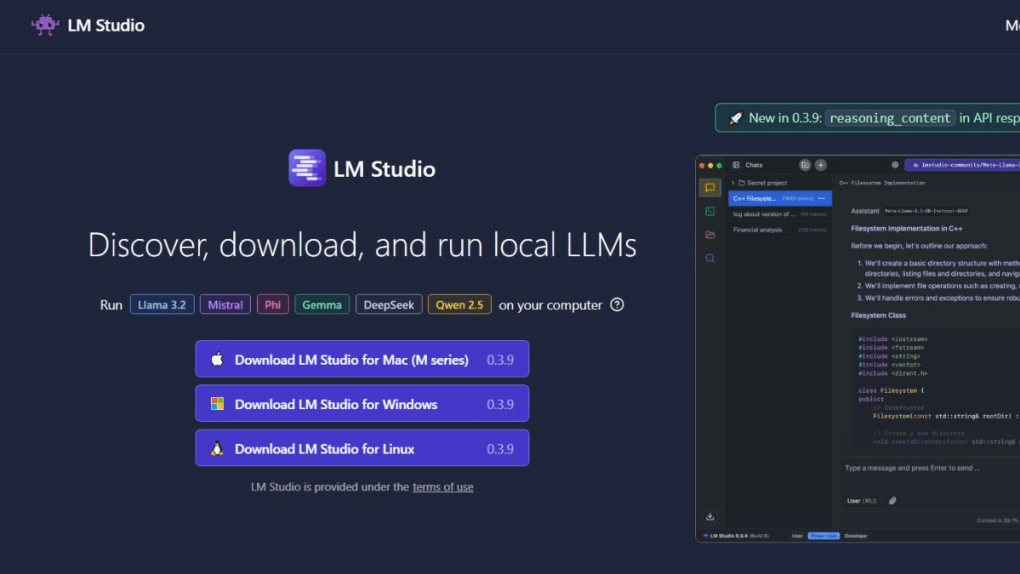Image resolution: width=1020 pixels, height=574 pixels.
Task: Click the help question mark icon
Action: [x=617, y=305]
